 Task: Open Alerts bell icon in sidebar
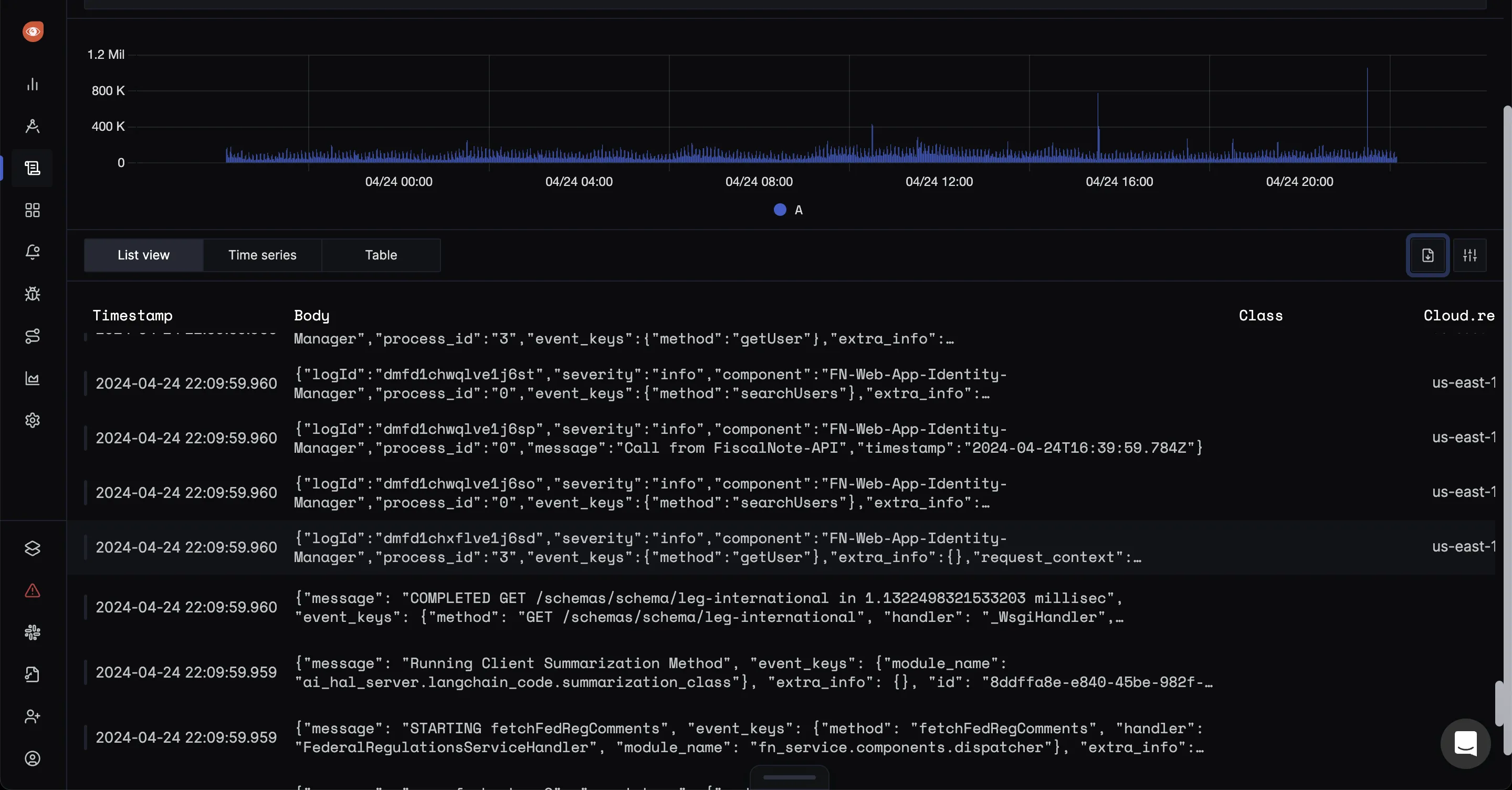[32, 253]
